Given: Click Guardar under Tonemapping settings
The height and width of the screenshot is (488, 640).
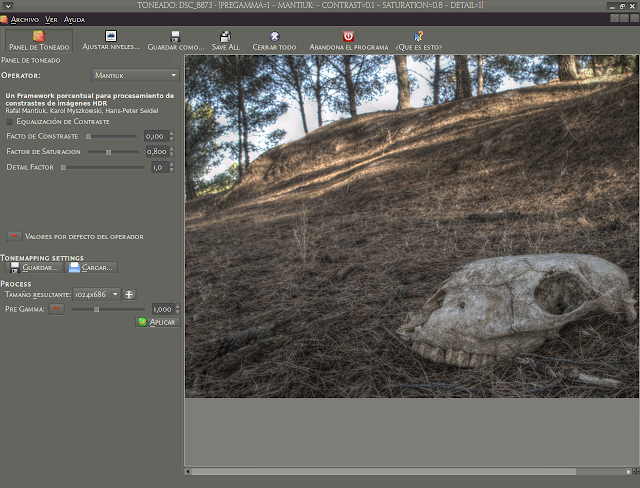Looking at the screenshot, I should click(33, 268).
